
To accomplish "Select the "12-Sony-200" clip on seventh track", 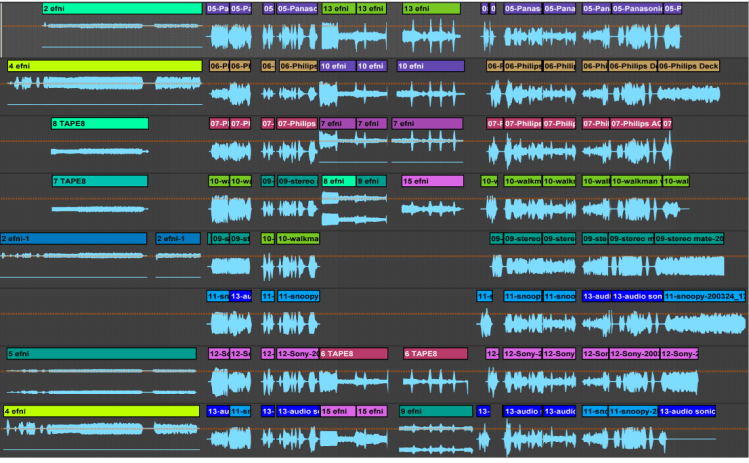I will pos(634,354).
